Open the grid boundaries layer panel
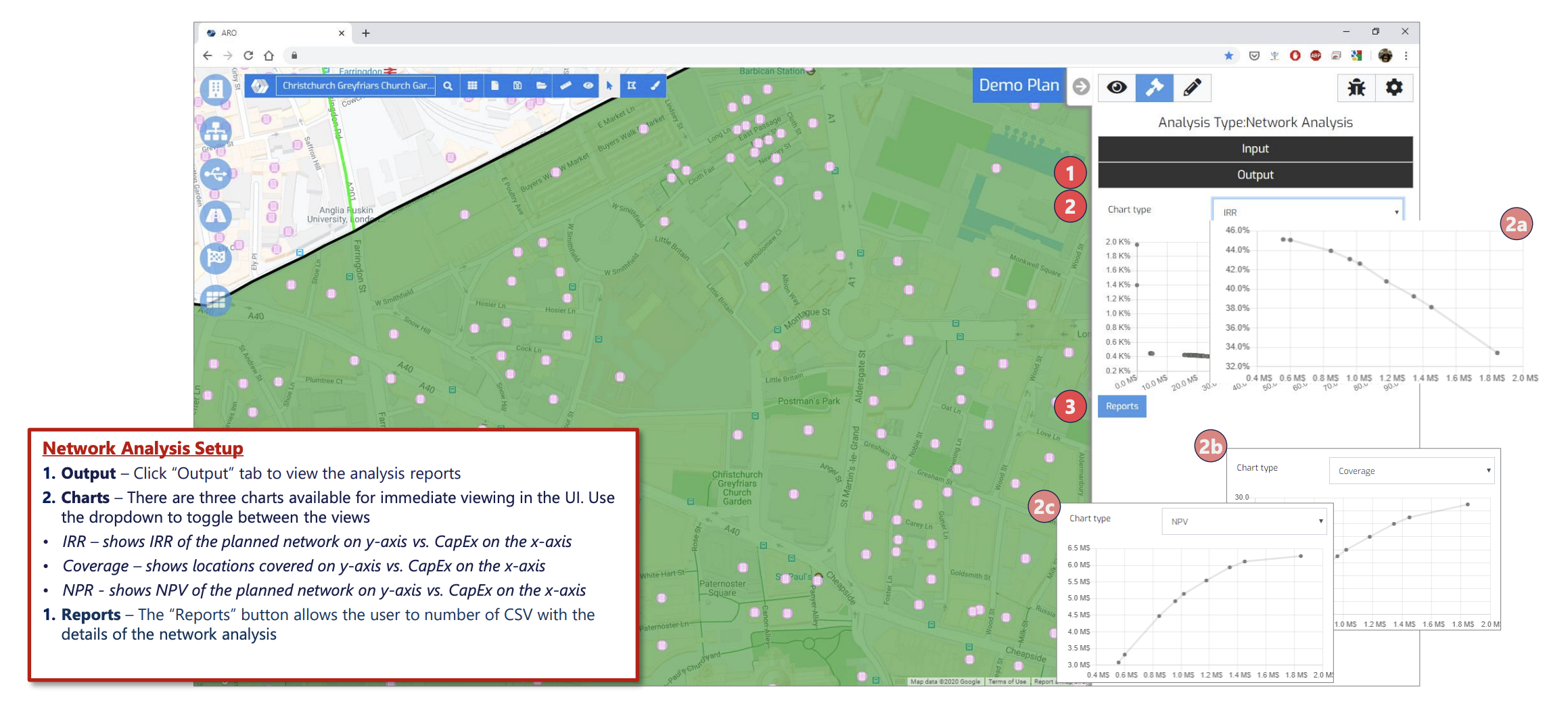The image size is (1568, 710). pos(216,300)
